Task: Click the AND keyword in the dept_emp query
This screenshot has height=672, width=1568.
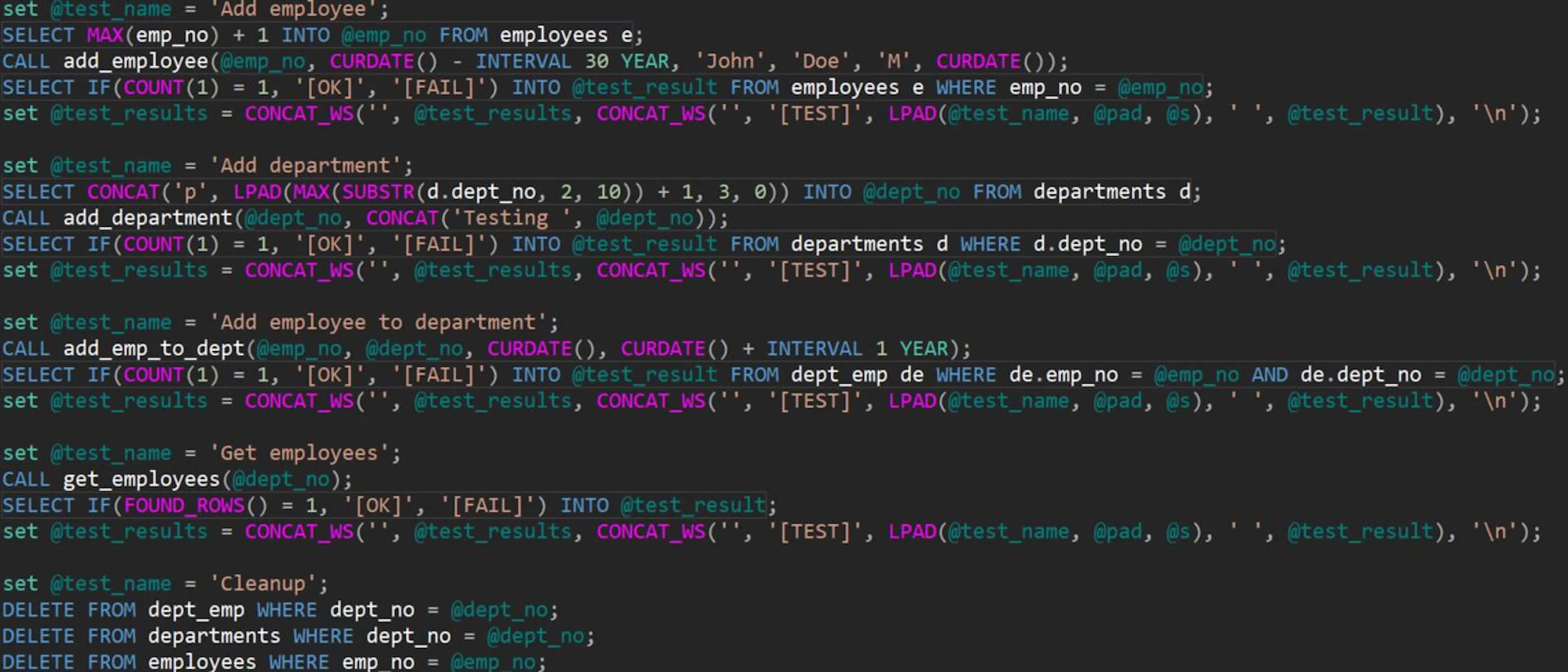Action: 1270,375
